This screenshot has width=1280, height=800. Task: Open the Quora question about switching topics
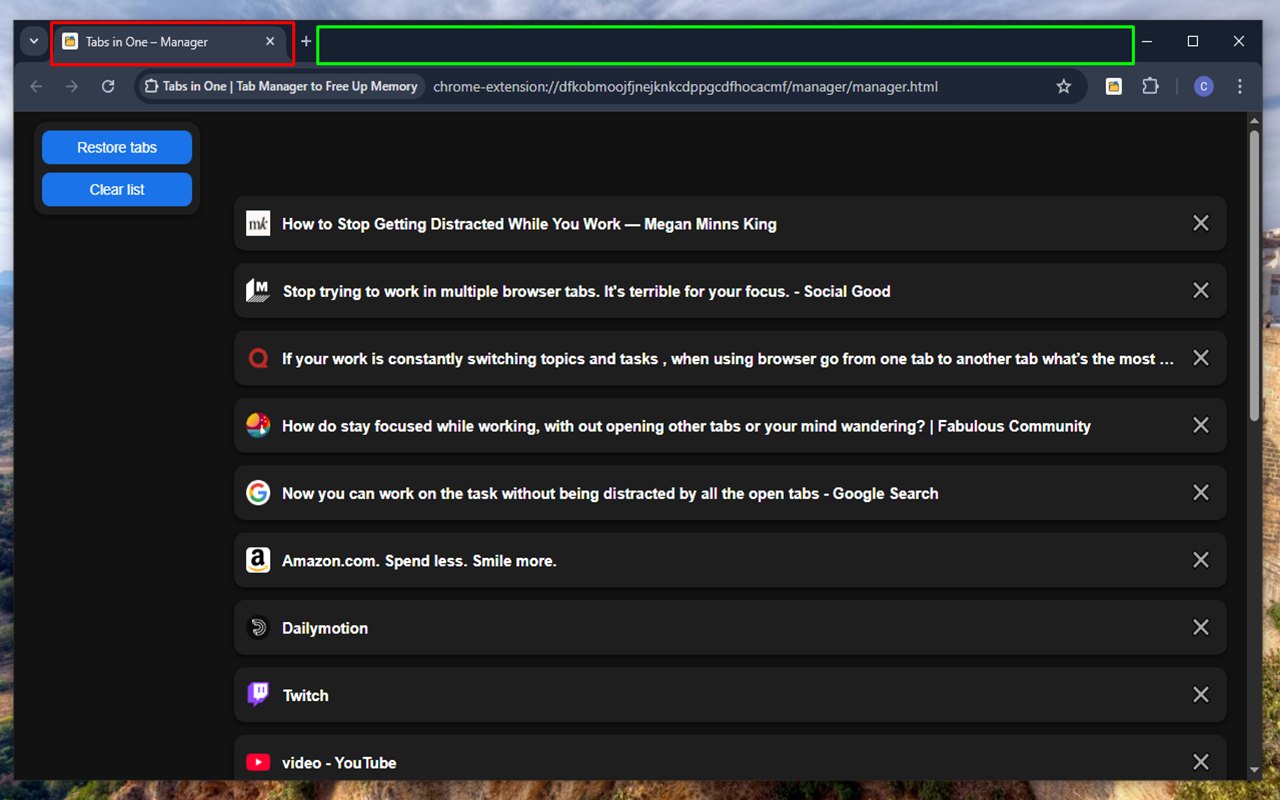[x=728, y=358]
